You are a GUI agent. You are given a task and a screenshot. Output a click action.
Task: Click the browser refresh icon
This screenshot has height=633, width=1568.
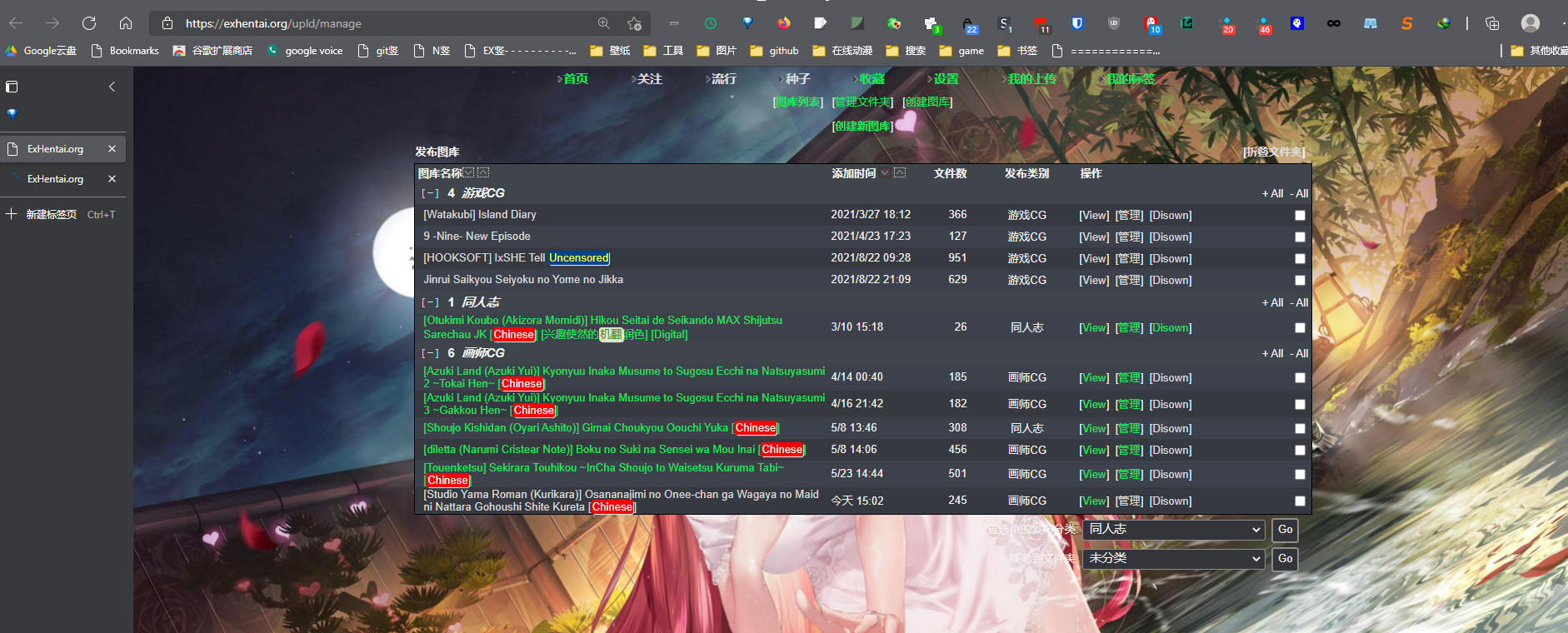[x=89, y=23]
